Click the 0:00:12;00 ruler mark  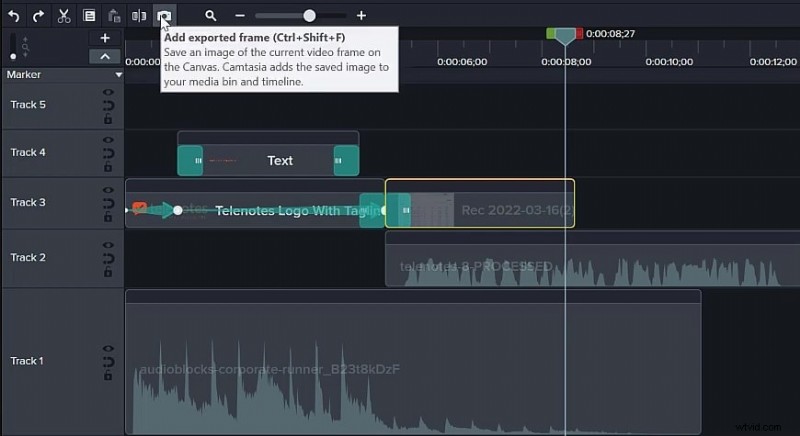[773, 62]
